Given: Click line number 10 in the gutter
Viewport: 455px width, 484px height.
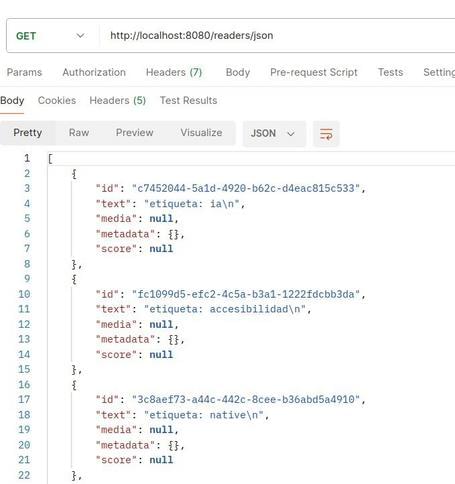Looking at the screenshot, I should pyautogui.click(x=24, y=294).
